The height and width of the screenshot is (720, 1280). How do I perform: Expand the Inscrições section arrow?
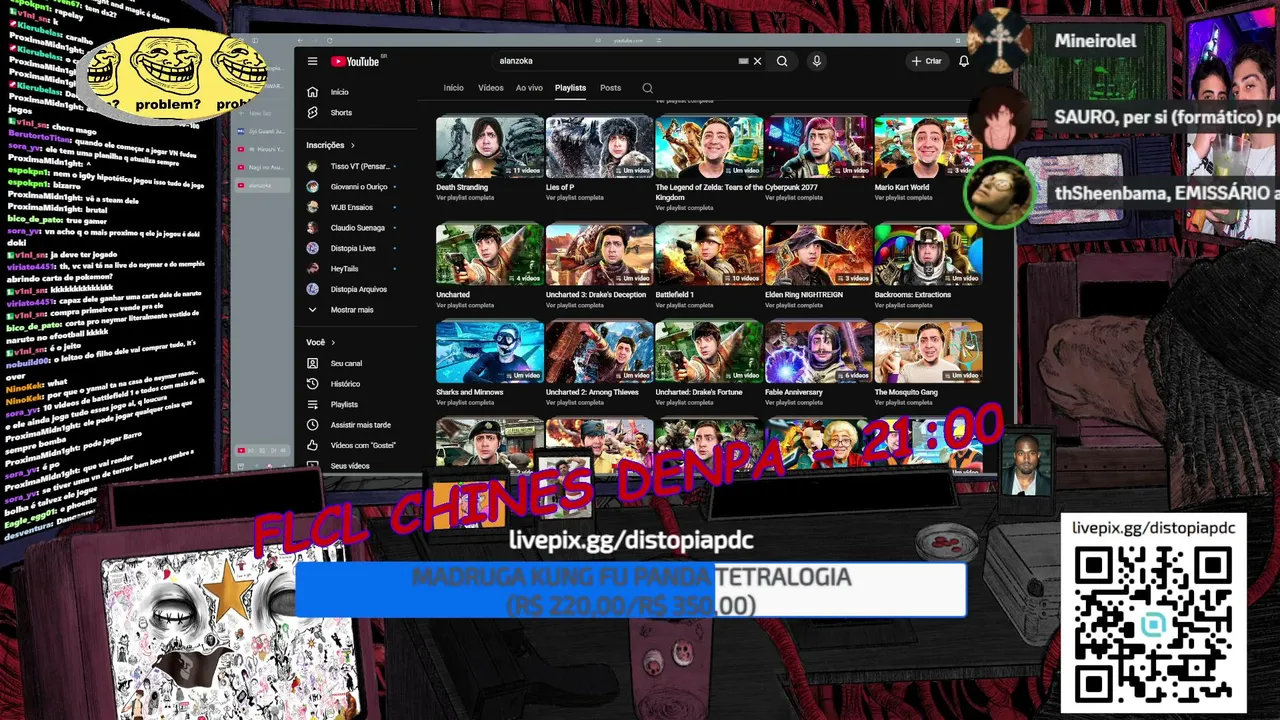(352, 145)
